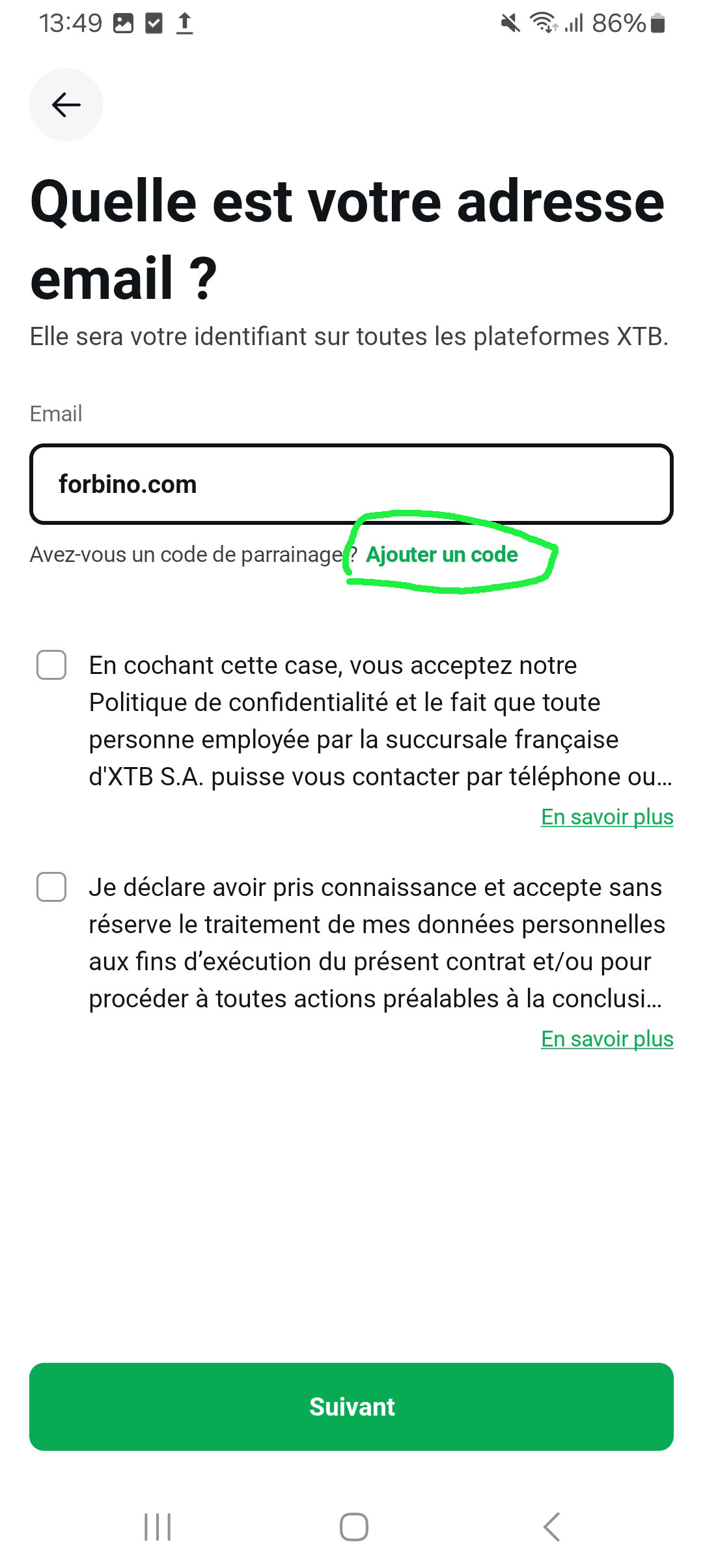Viewport: 703px width, 1568px height.
Task: Expand privacy policy text via En savoir plus
Action: coord(607,817)
